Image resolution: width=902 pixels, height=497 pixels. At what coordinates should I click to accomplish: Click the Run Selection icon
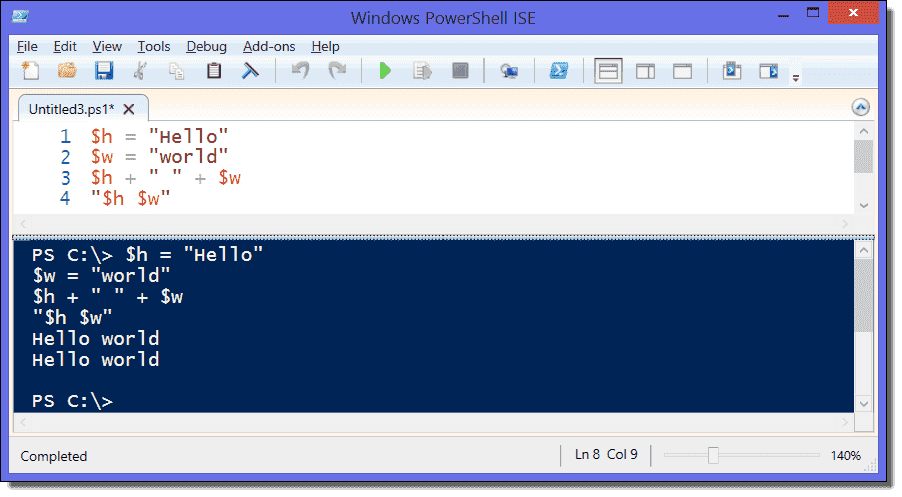click(422, 71)
